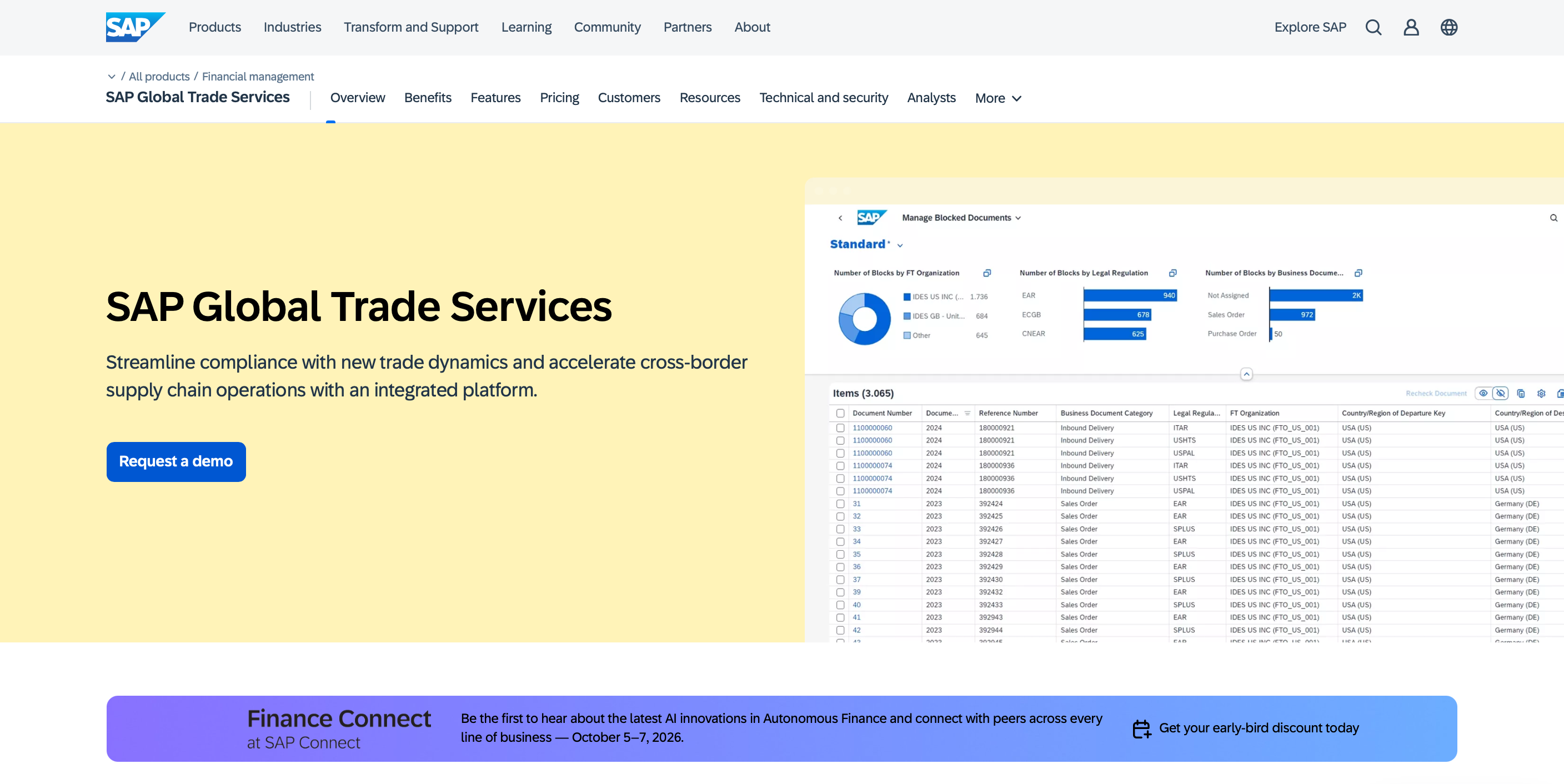Check the box for document row 33

point(840,529)
